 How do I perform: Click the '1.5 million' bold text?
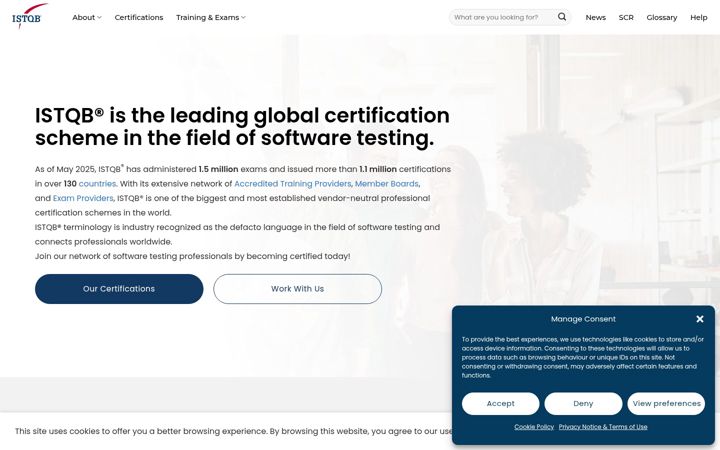(218, 169)
